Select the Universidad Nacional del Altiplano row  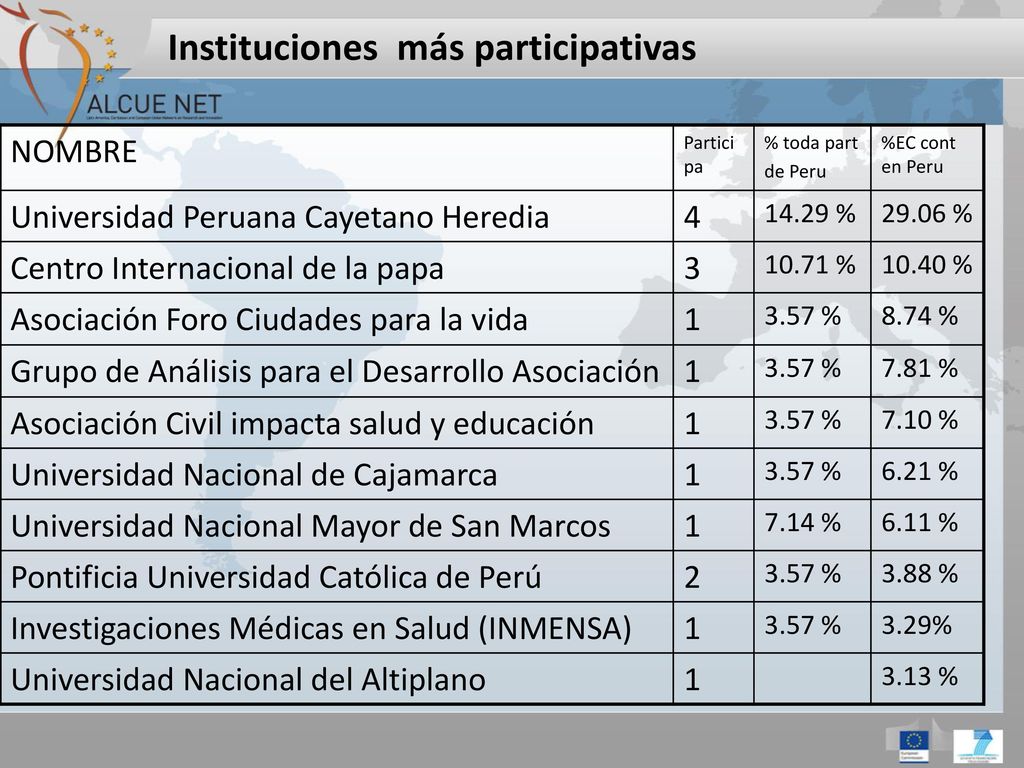click(492, 679)
